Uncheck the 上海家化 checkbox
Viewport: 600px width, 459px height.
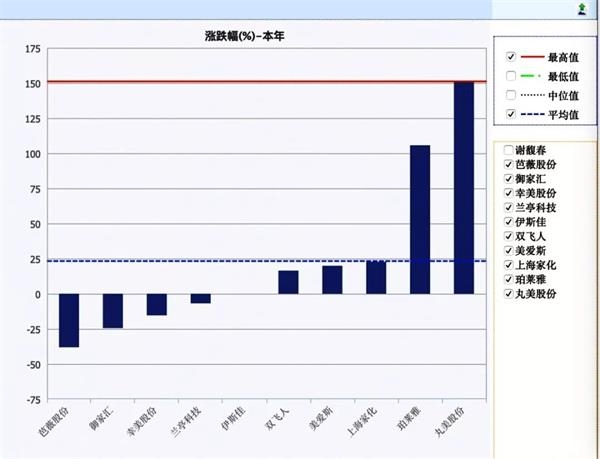(509, 265)
